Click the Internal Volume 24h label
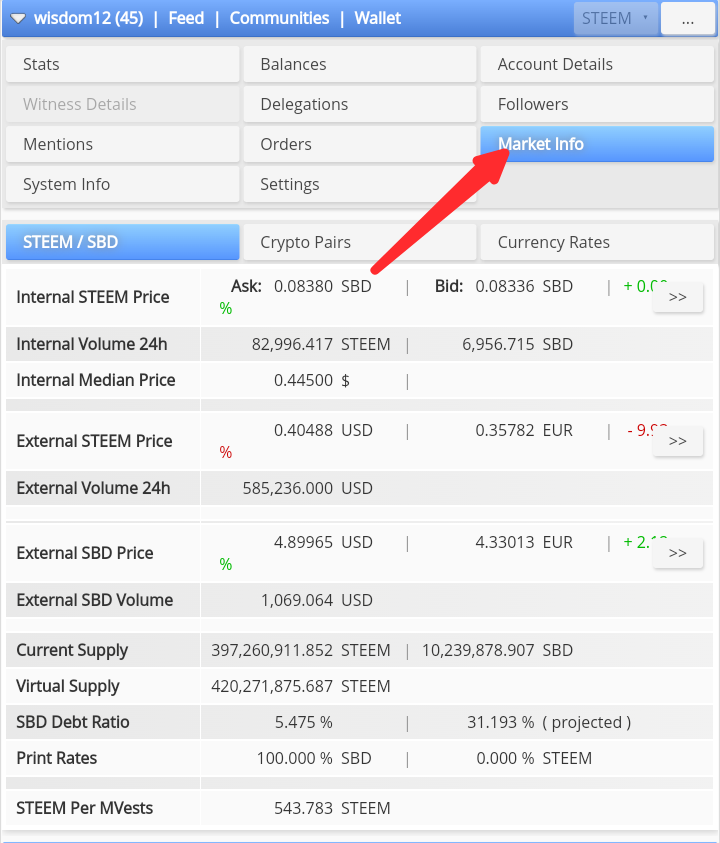The image size is (720, 843). 92,344
